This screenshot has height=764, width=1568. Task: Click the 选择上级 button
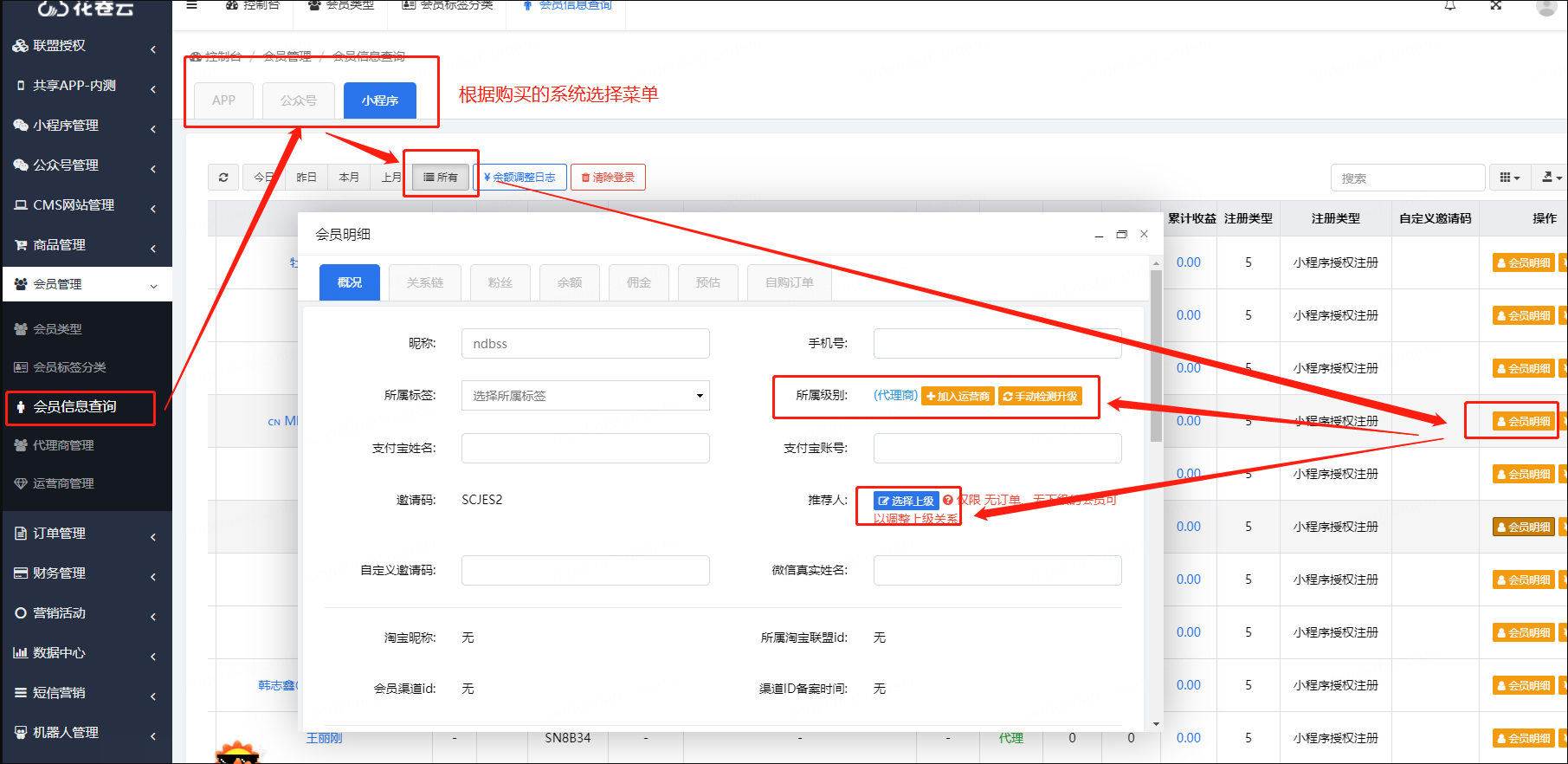[x=906, y=501]
